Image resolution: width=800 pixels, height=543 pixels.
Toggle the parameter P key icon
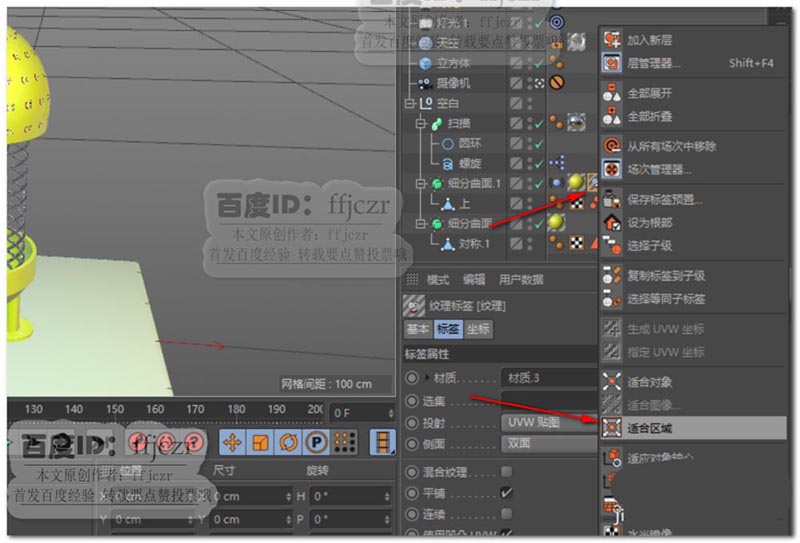tap(316, 442)
